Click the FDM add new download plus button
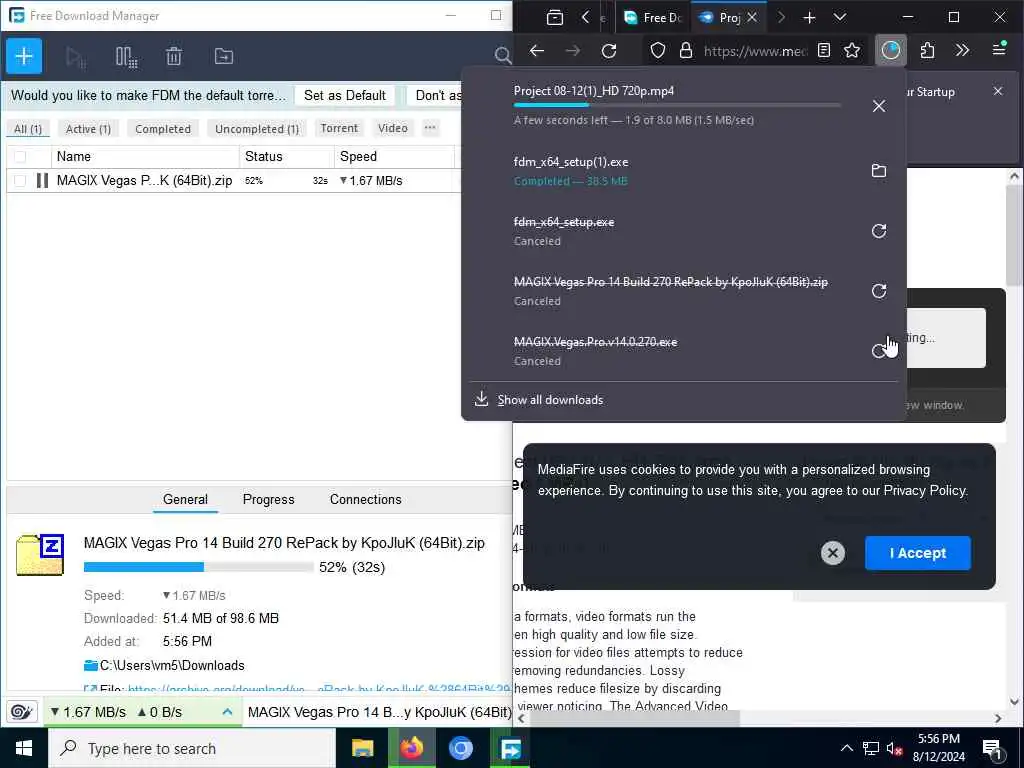Screen dimensions: 1024x768 click(x=24, y=56)
